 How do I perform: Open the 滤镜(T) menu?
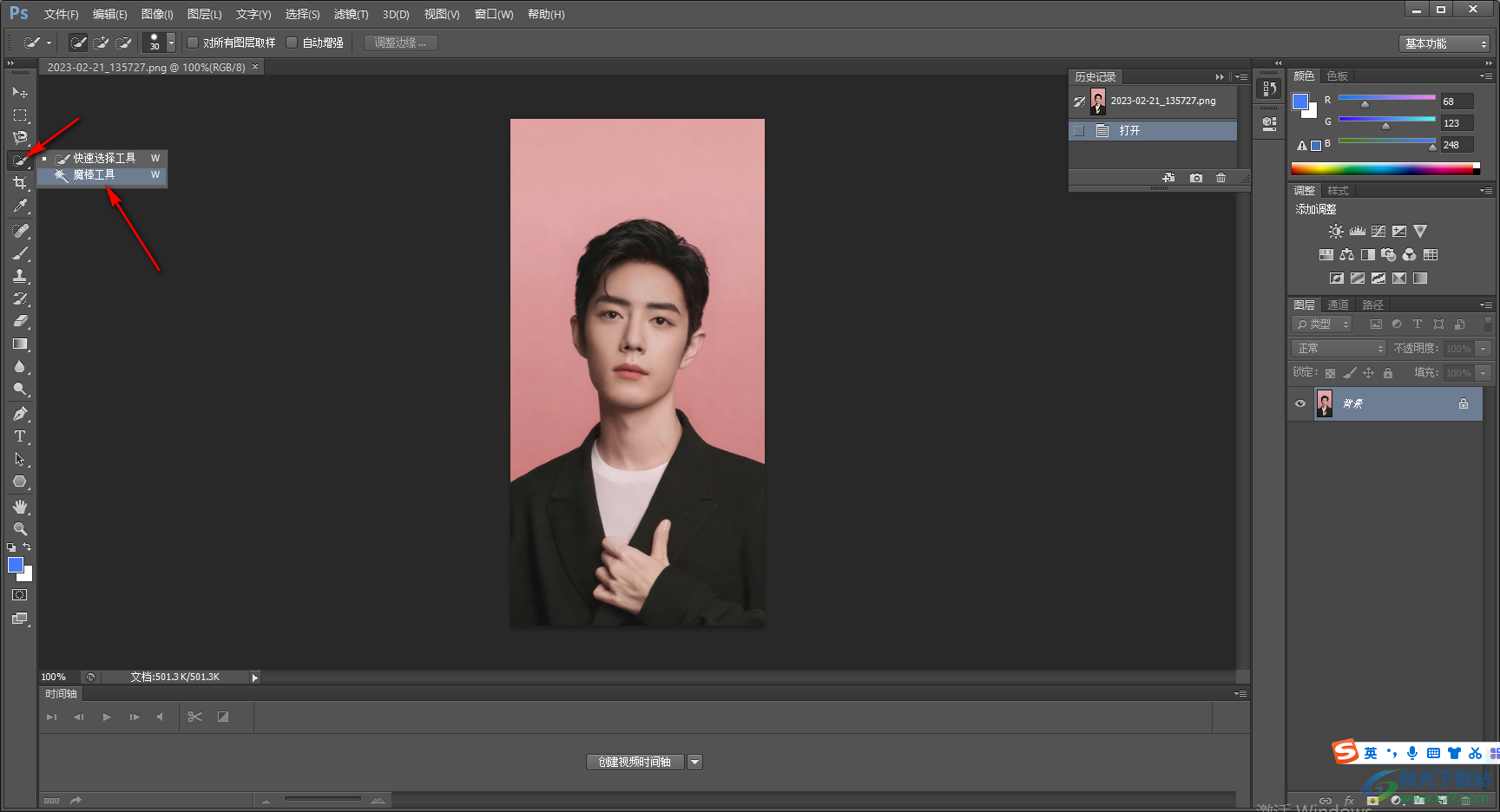pos(351,15)
